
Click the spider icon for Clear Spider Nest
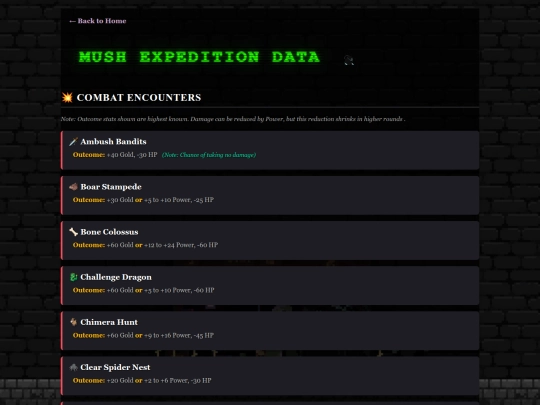pos(73,367)
